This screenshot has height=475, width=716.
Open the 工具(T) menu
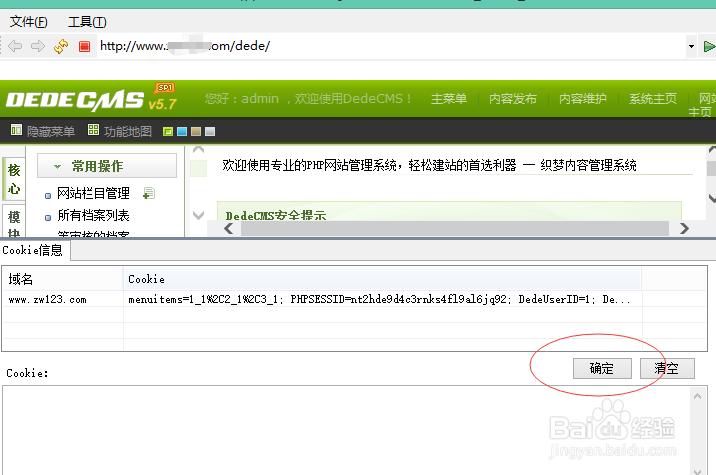[87, 21]
